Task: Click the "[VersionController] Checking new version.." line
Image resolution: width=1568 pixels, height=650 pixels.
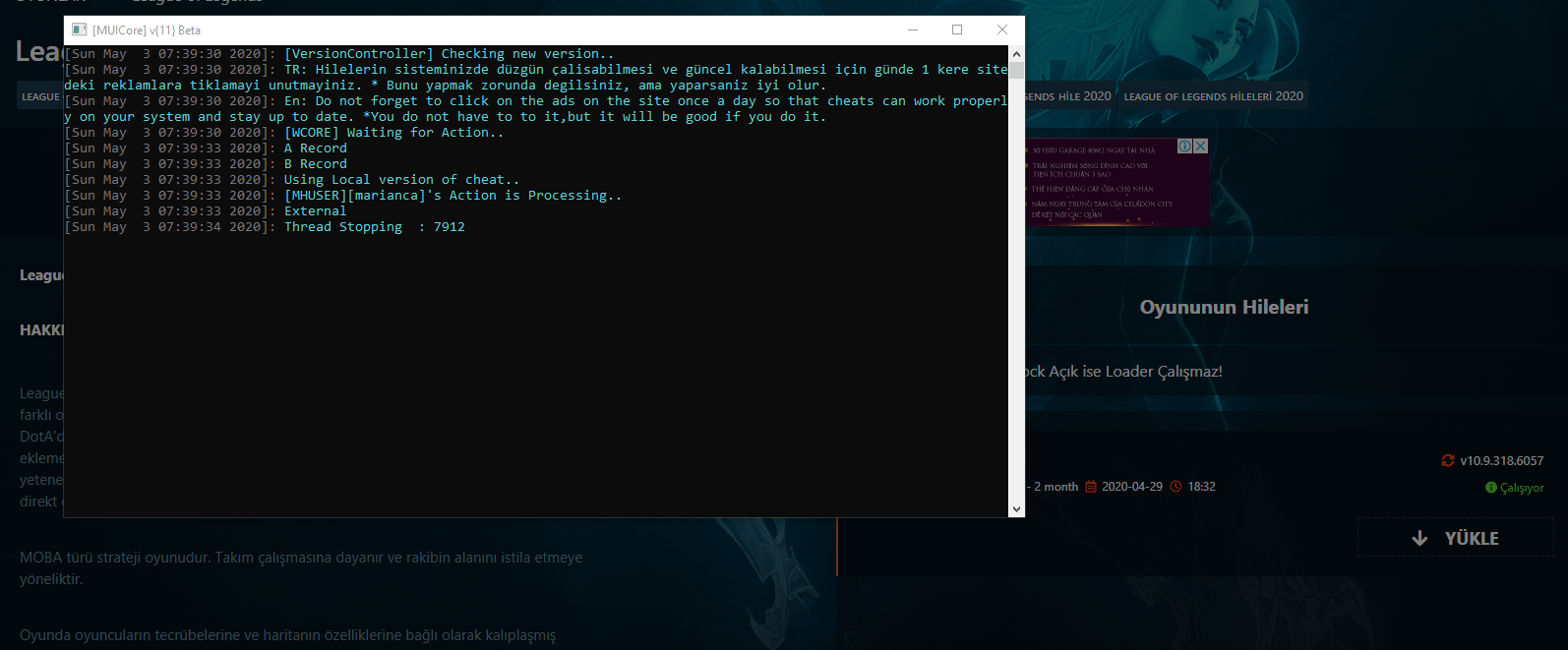Action: coord(449,54)
